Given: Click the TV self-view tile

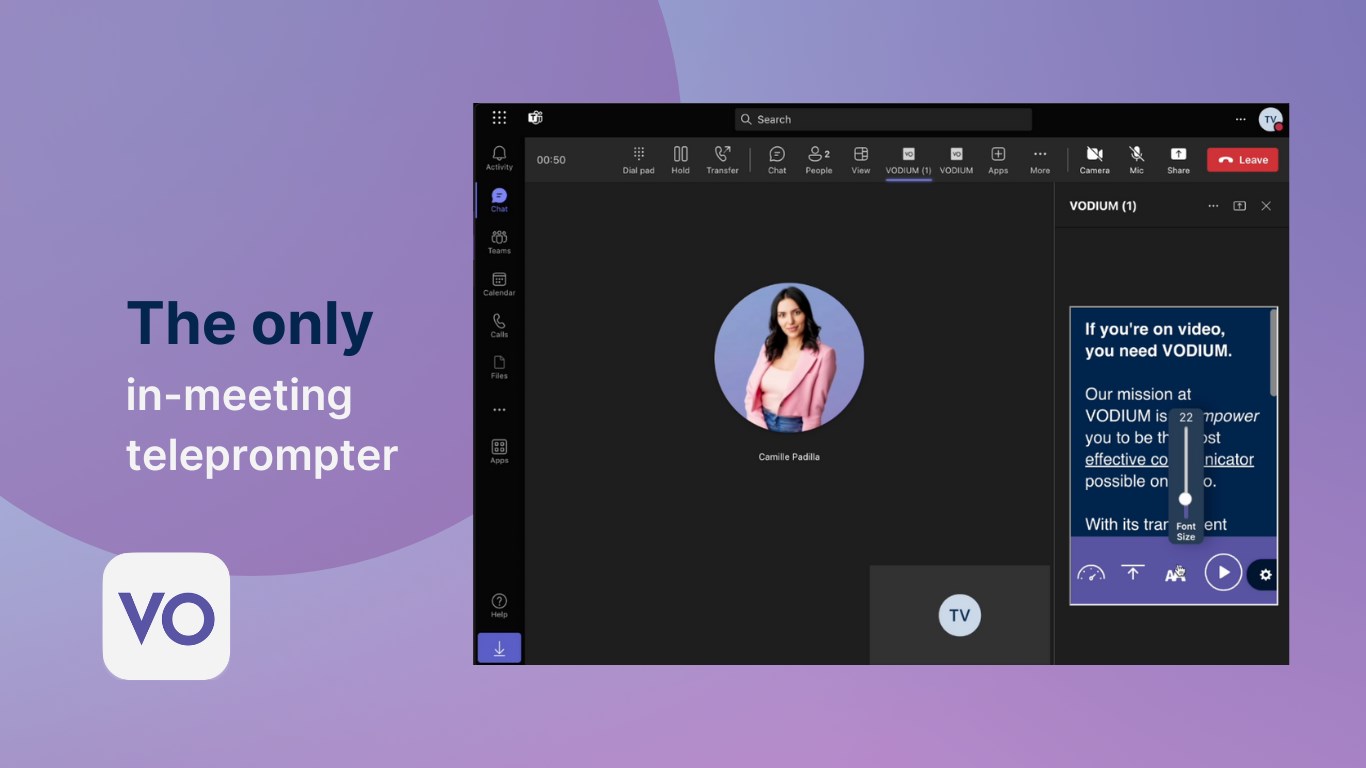Looking at the screenshot, I should (x=960, y=615).
